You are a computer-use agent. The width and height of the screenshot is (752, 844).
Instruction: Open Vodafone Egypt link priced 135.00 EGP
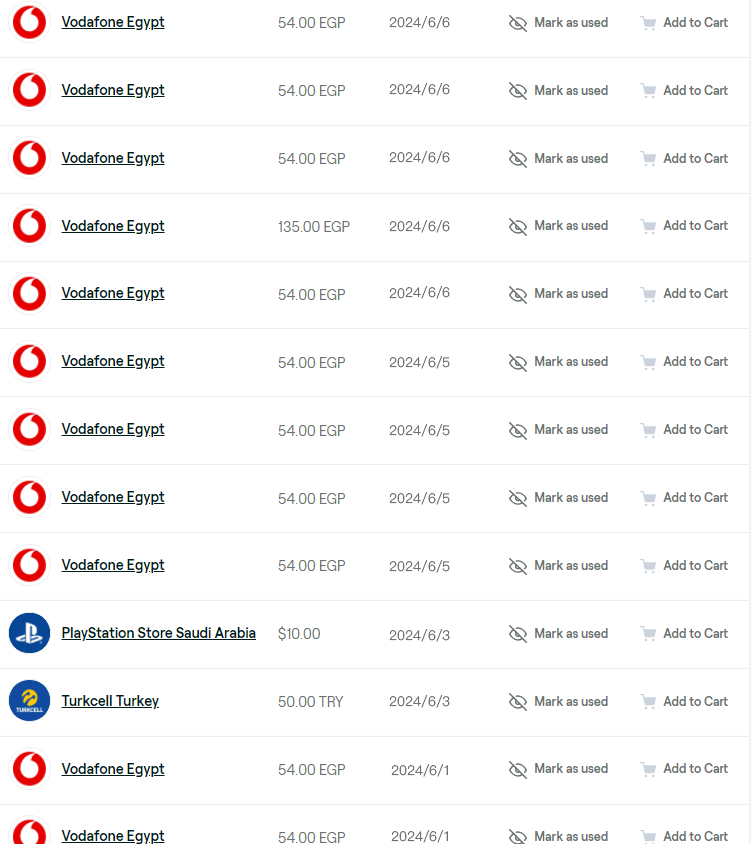coord(113,226)
